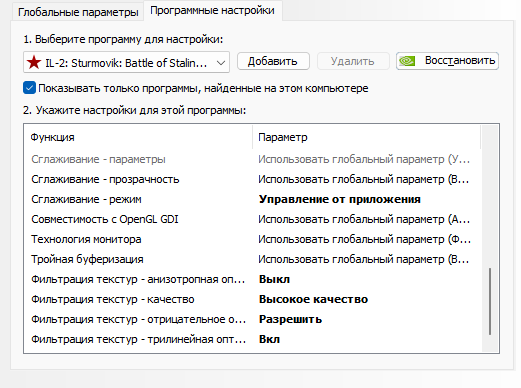
Task: Select the Фильтрация текстур - качество row
Action: click(253, 299)
